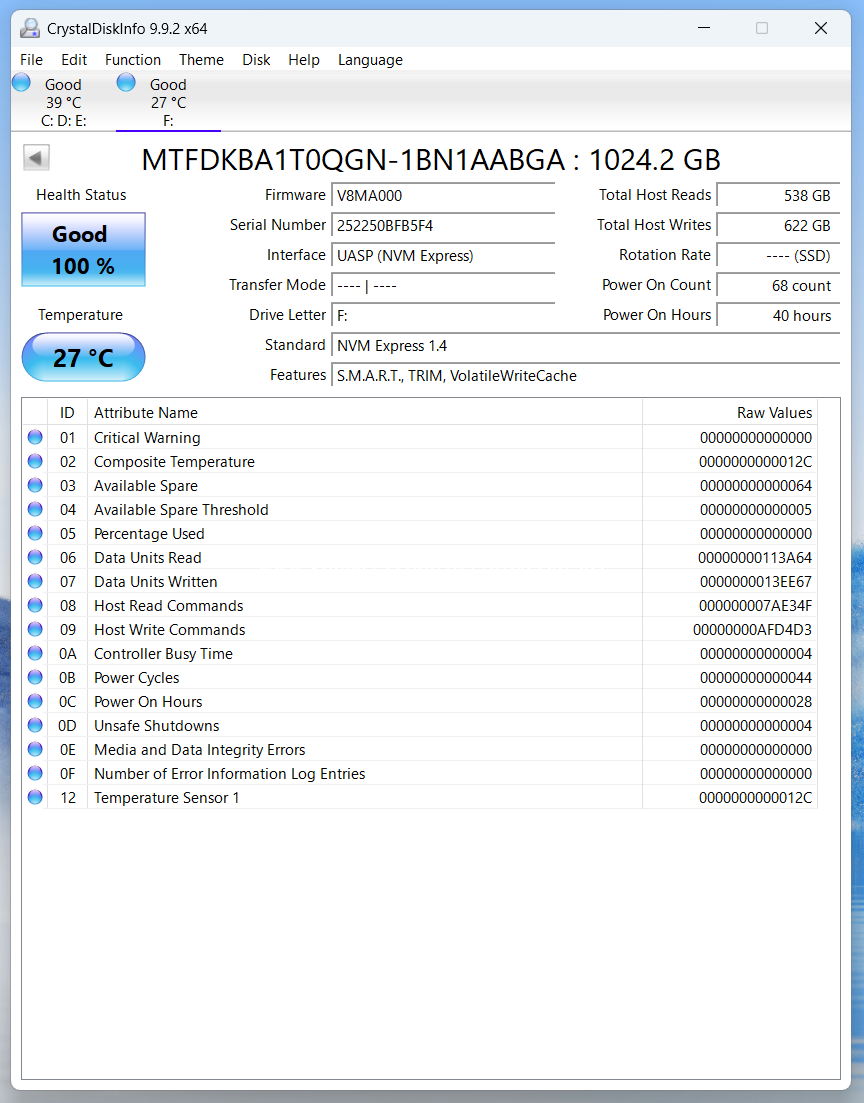Viewport: 864px width, 1103px height.
Task: Select the Critical Warning attribute name
Action: [147, 438]
